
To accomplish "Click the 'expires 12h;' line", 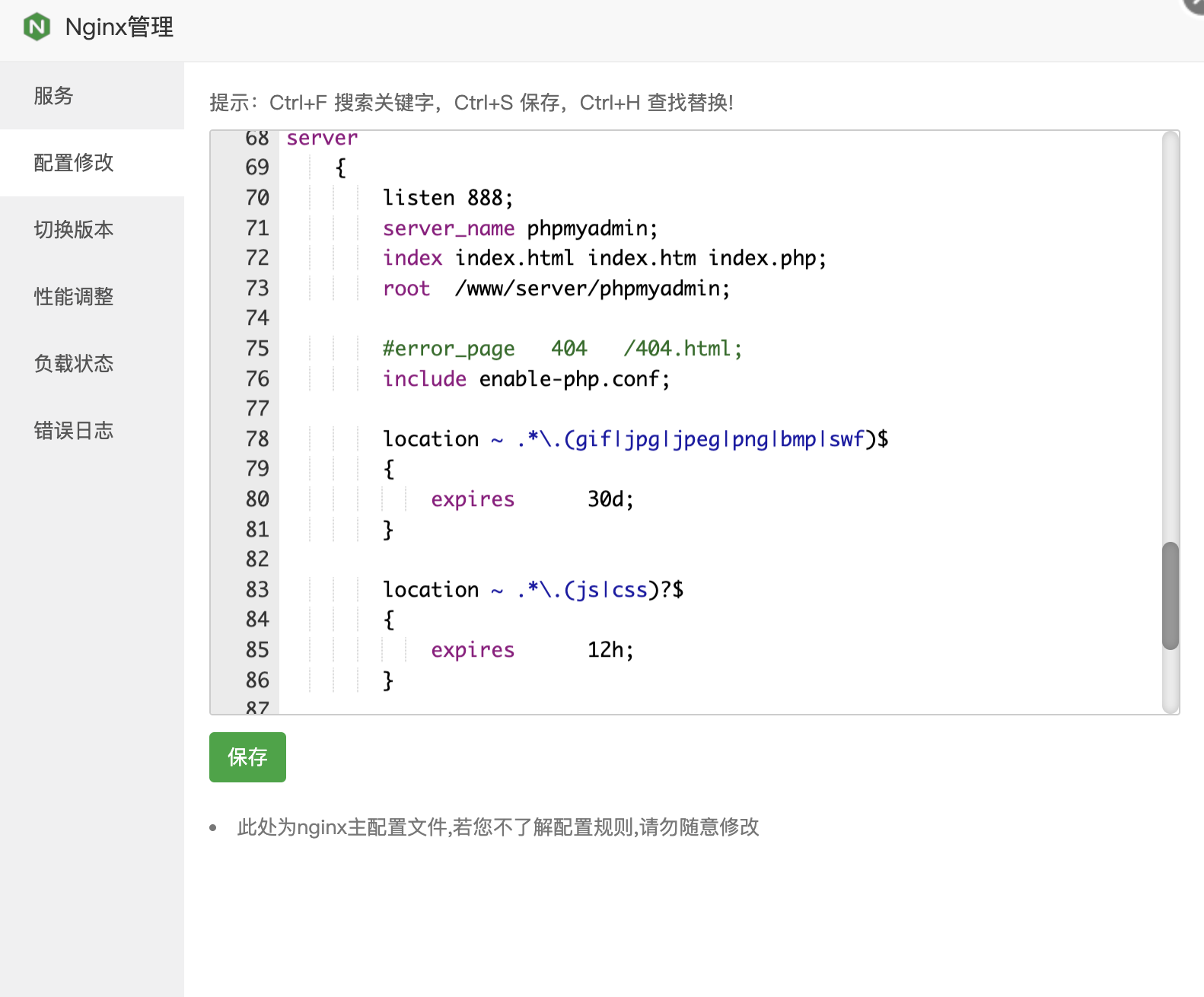I will (x=532, y=650).
